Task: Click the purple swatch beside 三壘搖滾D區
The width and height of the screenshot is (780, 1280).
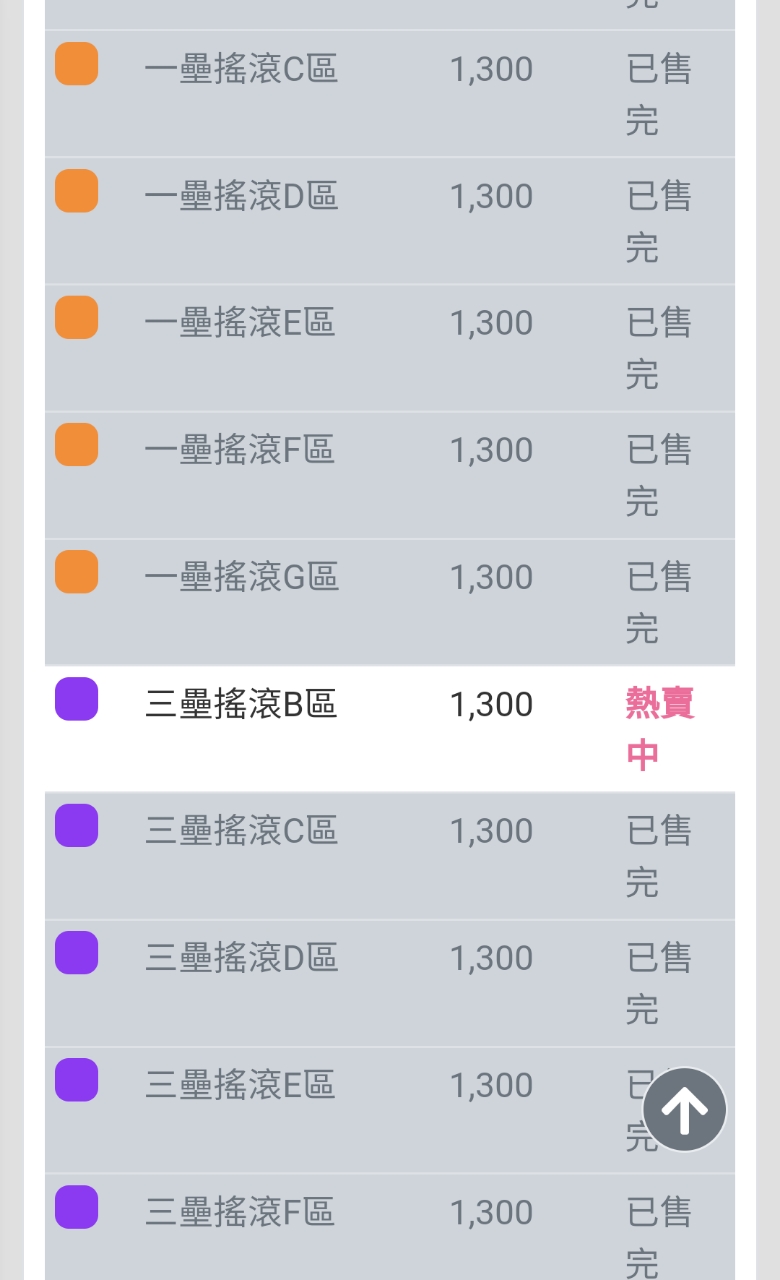Action: [76, 953]
